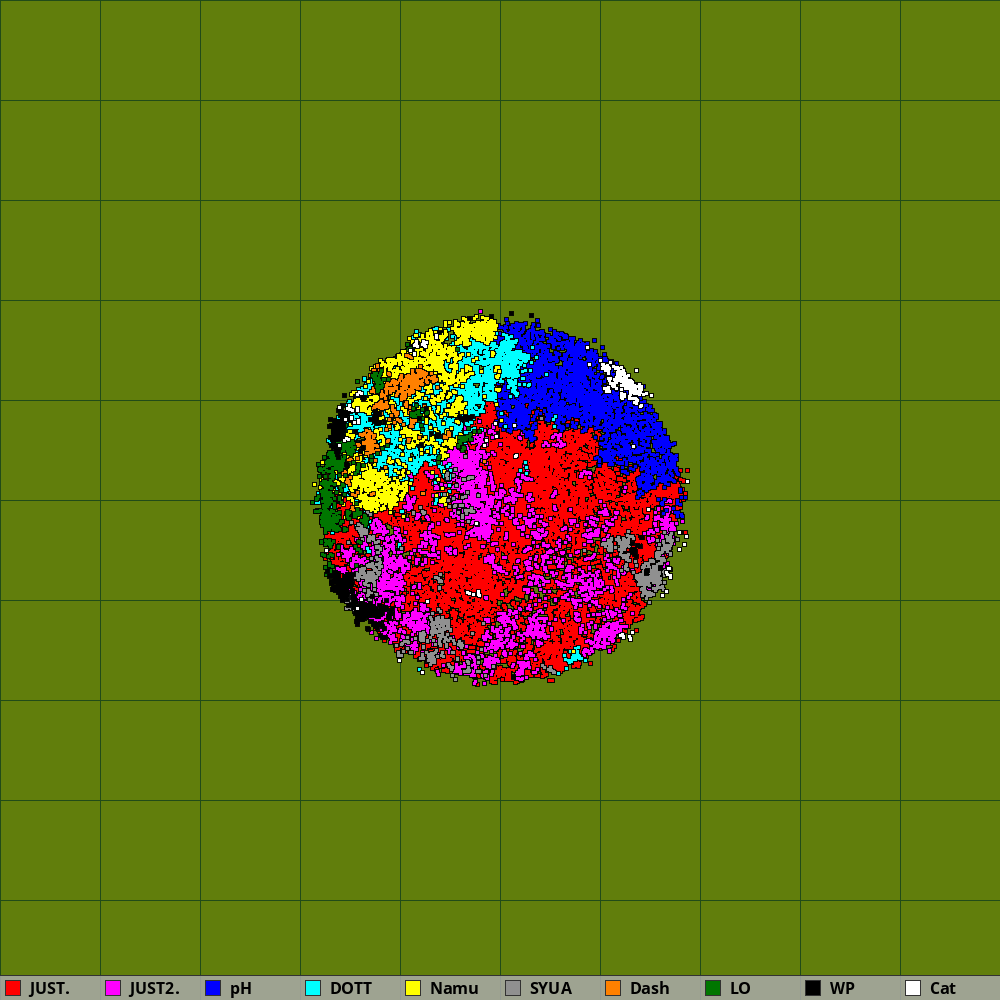This screenshot has width=1000, height=1000.
Task: Select the yellow Namu legend swatch
Action: (413, 988)
